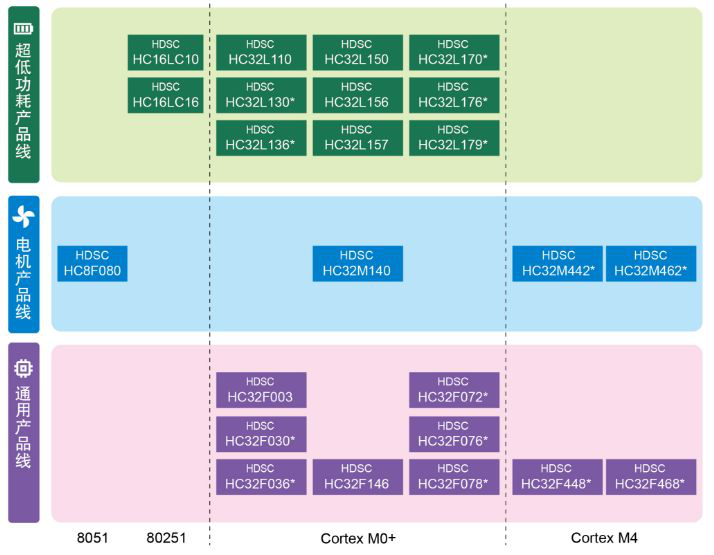714x555 pixels.
Task: Click the 电机产品线 sidebar label
Action: click(x=23, y=278)
